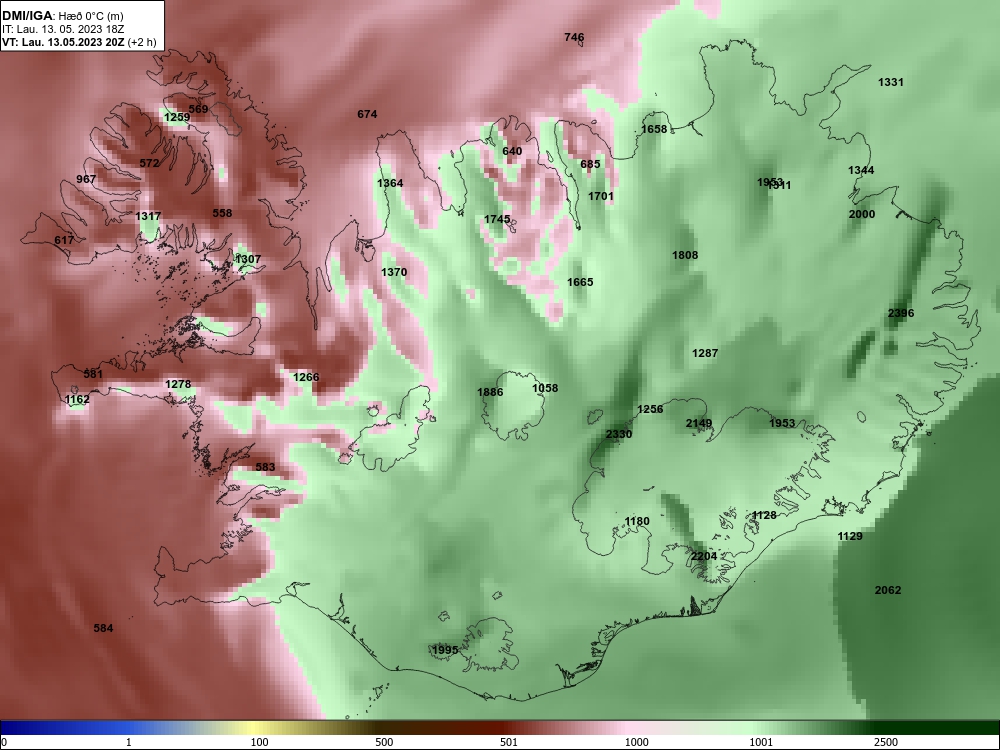
Task: Select the "IT: Lau. 13. 05. 2023 18Z" line
Action: tap(62, 29)
